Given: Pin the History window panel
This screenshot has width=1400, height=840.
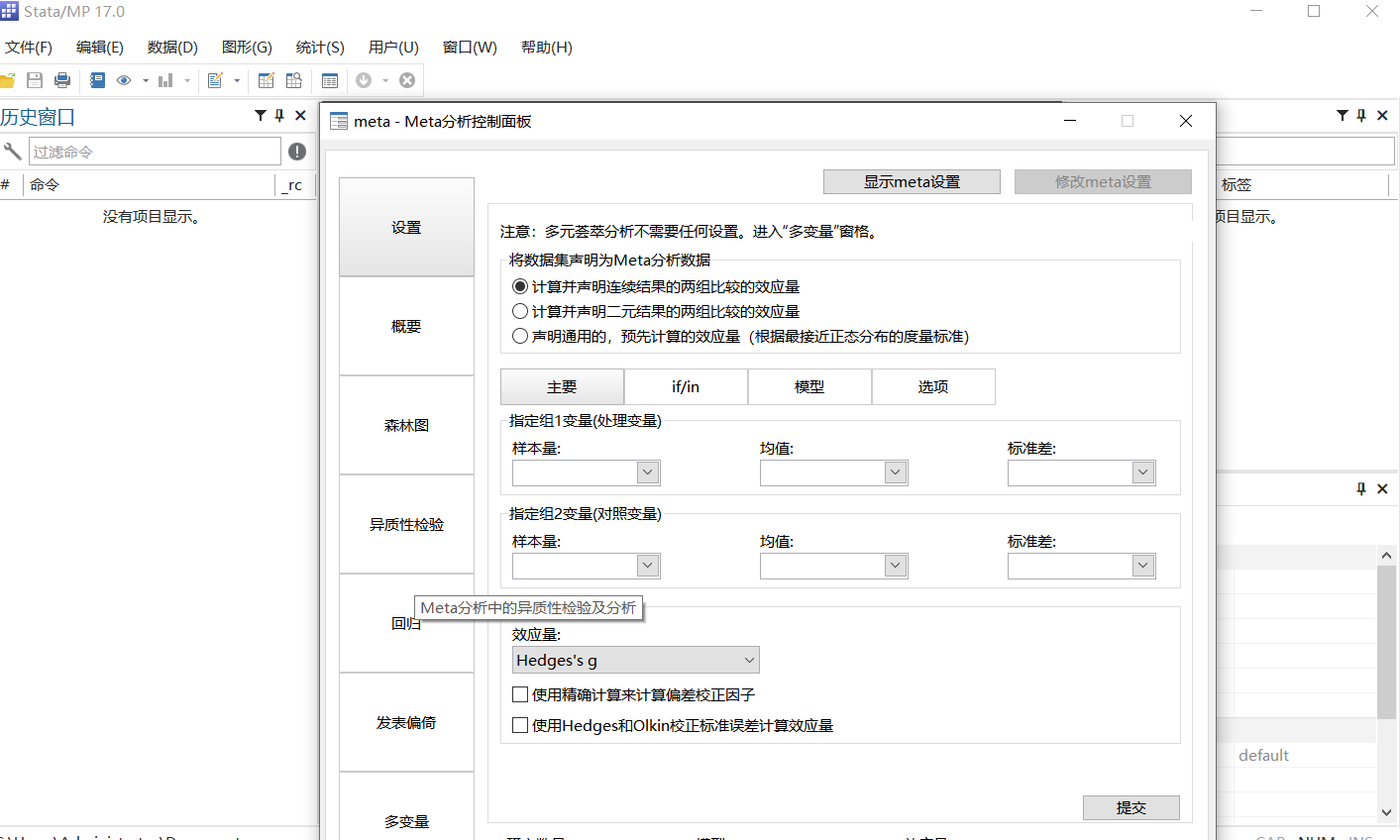Looking at the screenshot, I should click(279, 116).
